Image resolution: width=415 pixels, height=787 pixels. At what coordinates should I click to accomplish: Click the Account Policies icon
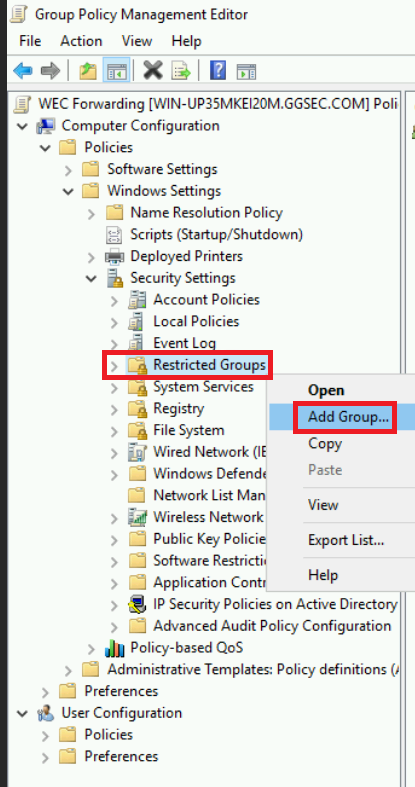tap(137, 300)
